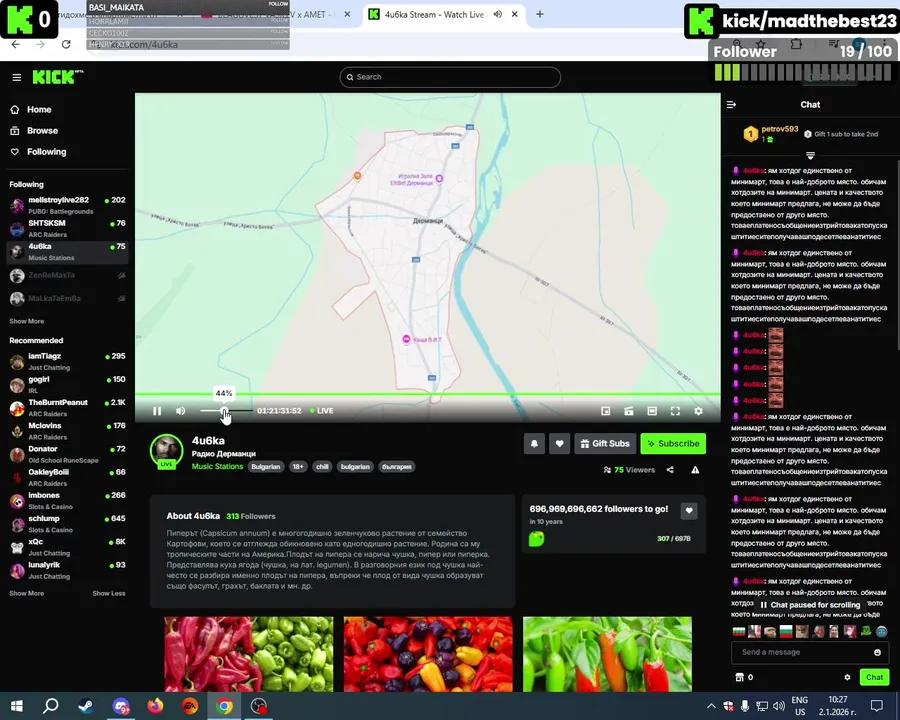Click Gift Subs button
Viewport: 900px width, 720px height.
coord(606,444)
